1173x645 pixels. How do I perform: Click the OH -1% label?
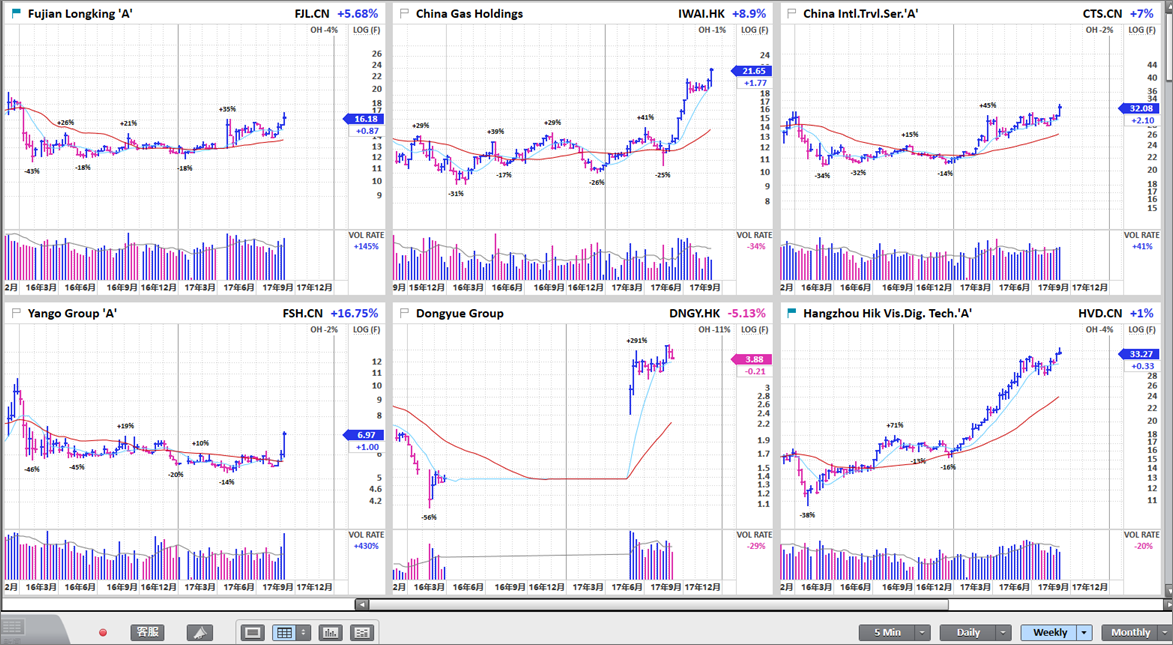click(x=712, y=30)
